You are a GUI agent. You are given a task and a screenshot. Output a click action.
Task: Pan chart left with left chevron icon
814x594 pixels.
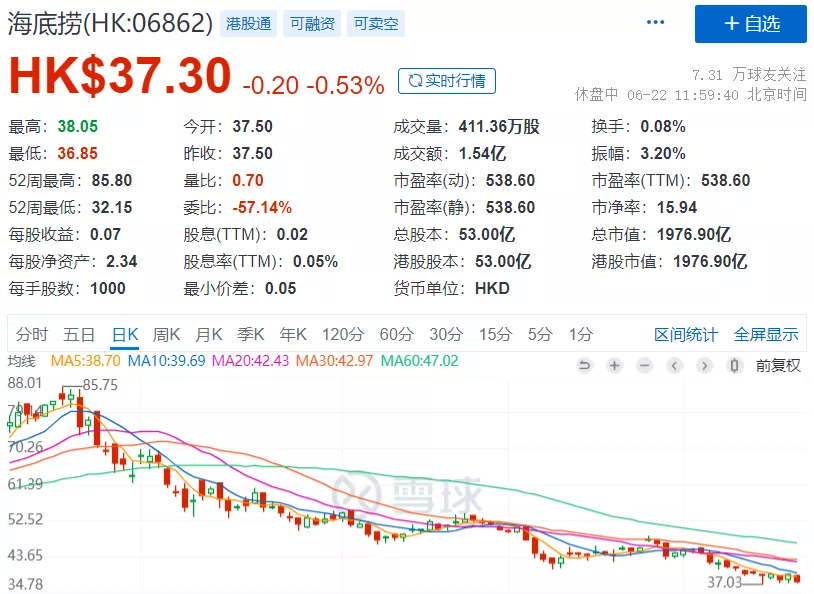coord(674,366)
